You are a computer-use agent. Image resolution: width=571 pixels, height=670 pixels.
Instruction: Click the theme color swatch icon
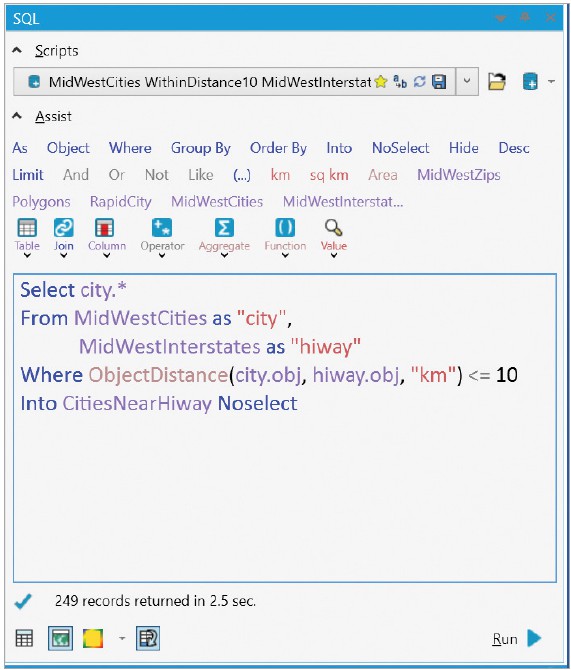click(93, 638)
